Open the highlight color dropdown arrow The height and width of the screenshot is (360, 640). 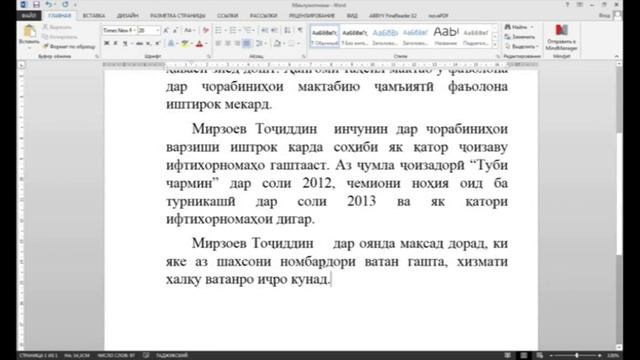(191, 43)
